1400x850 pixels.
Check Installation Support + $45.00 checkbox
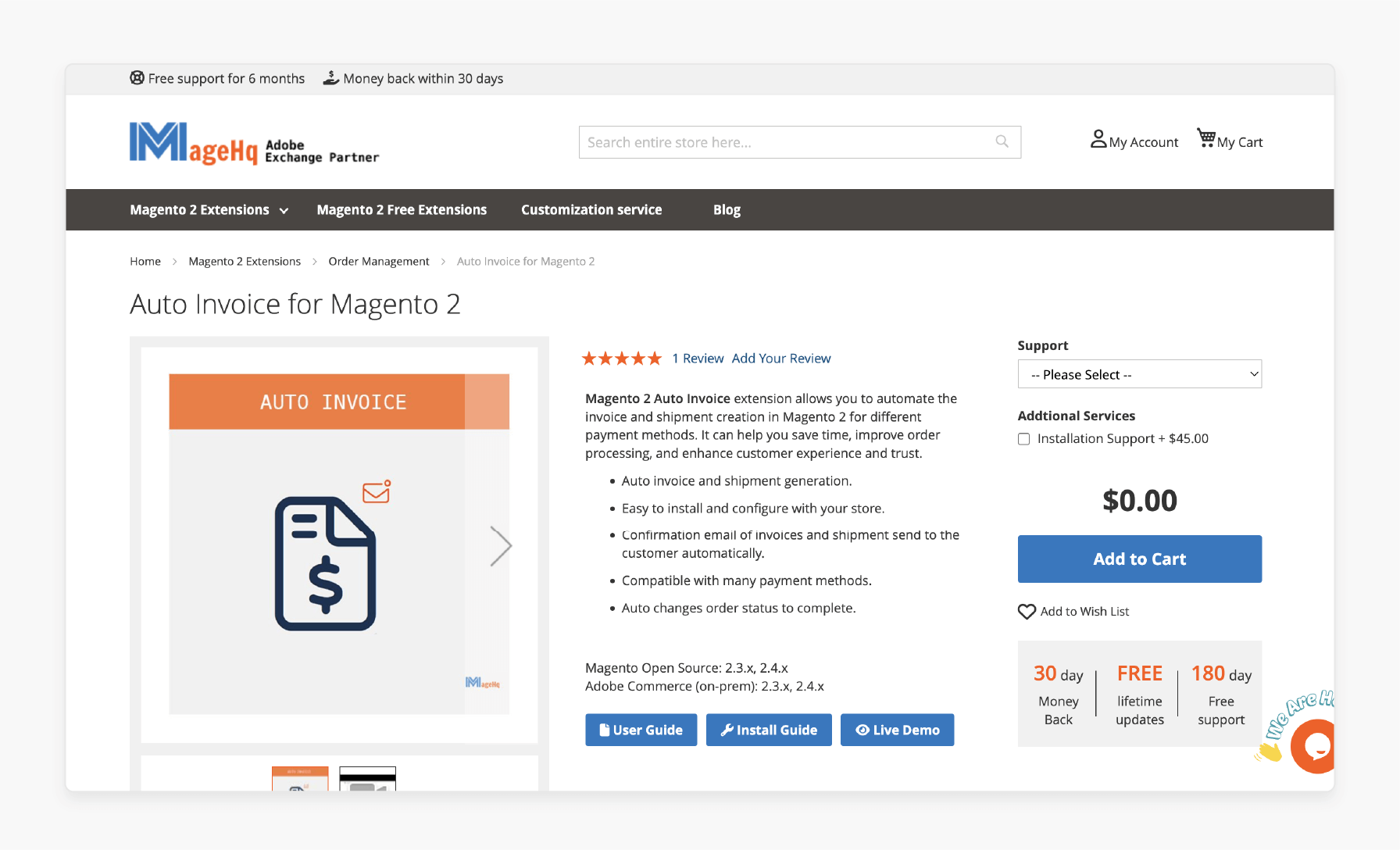click(1023, 439)
